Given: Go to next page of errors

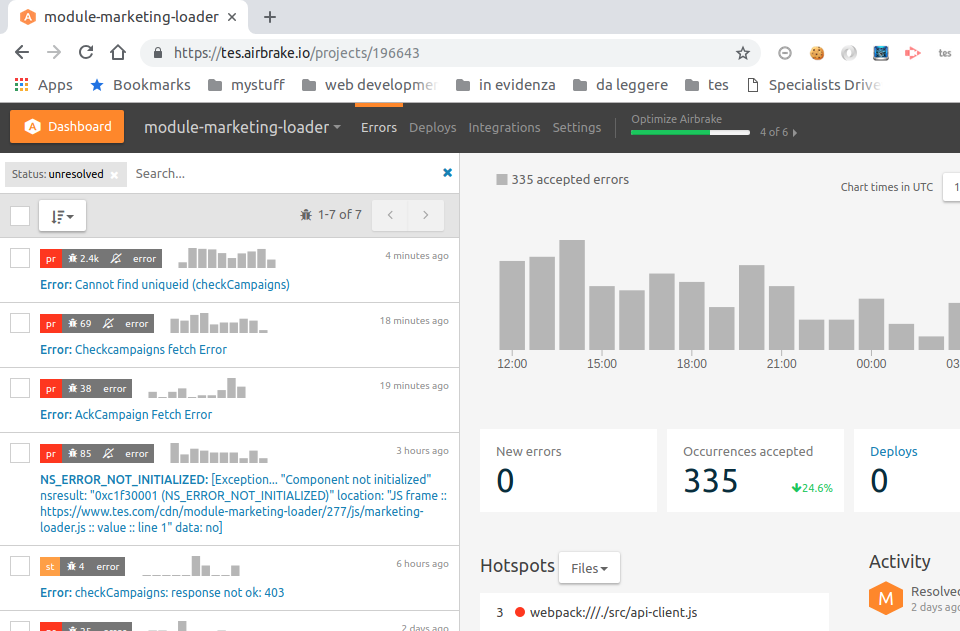Looking at the screenshot, I should [x=426, y=215].
